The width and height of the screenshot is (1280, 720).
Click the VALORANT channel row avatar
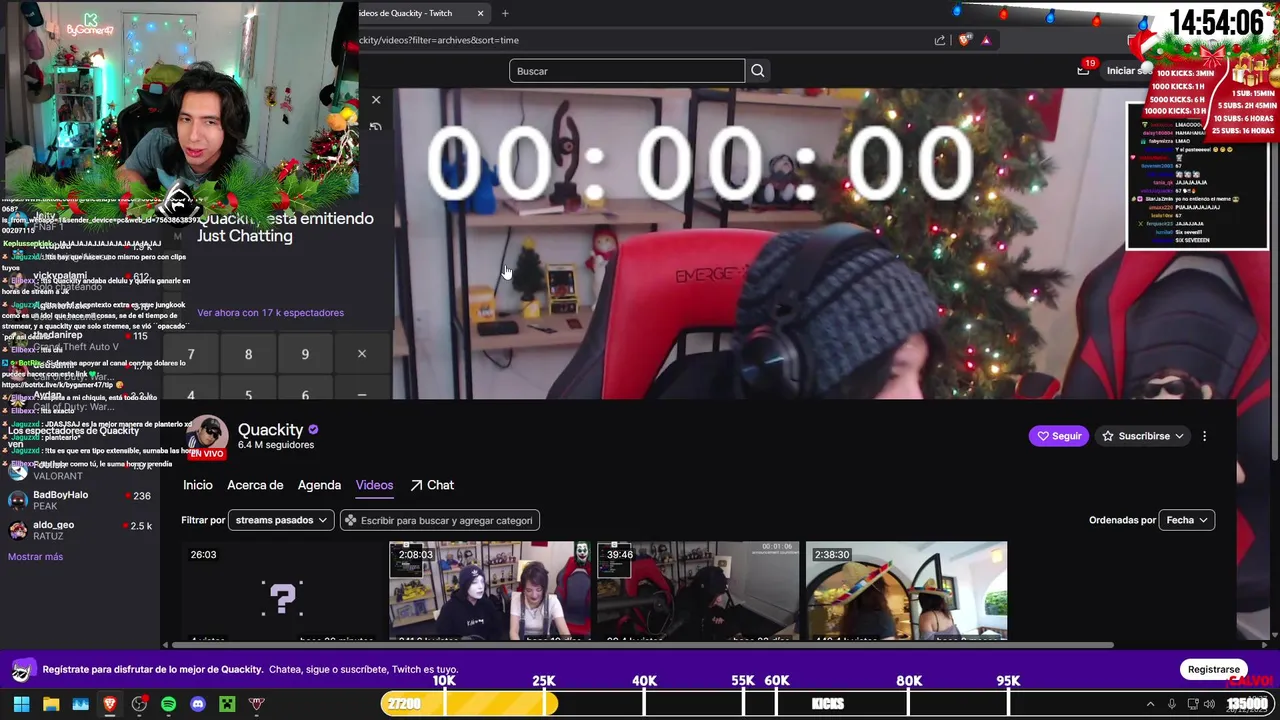[x=18, y=473]
